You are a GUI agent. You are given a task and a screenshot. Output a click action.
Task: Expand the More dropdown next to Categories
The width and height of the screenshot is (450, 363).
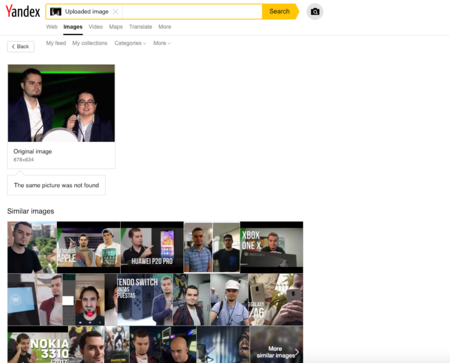(162, 43)
